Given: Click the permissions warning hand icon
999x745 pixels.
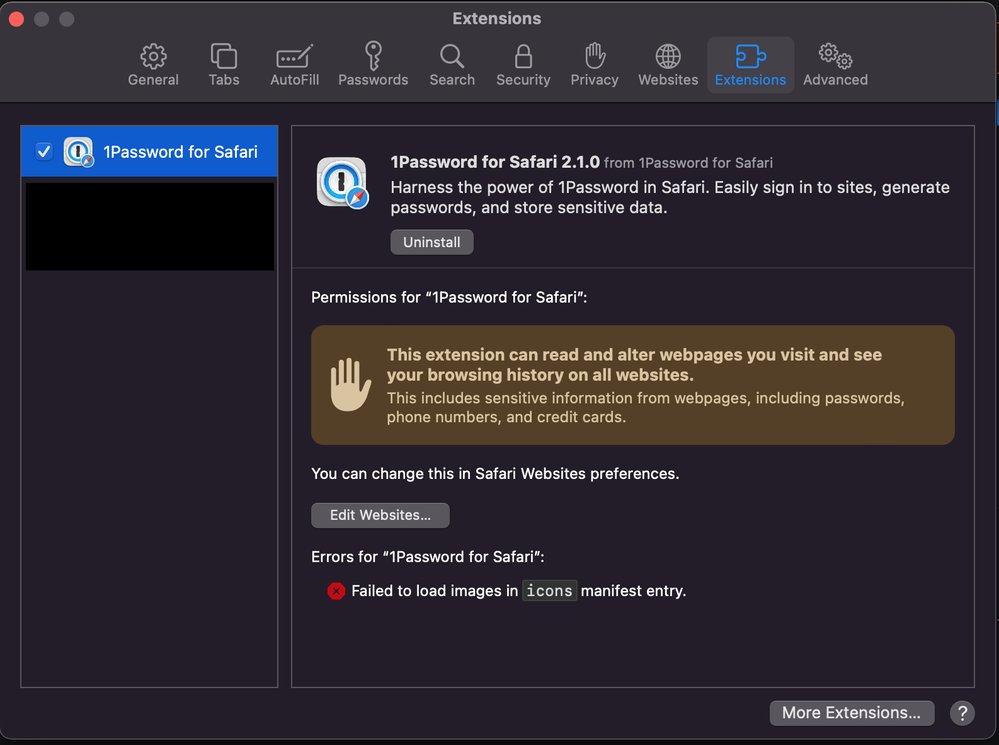Looking at the screenshot, I should pos(350,385).
